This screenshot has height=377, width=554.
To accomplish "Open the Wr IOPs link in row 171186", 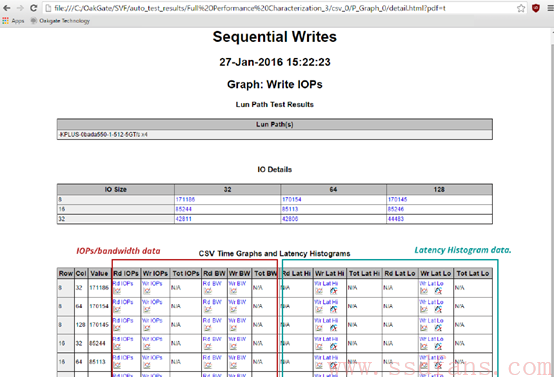I will 152,283.
